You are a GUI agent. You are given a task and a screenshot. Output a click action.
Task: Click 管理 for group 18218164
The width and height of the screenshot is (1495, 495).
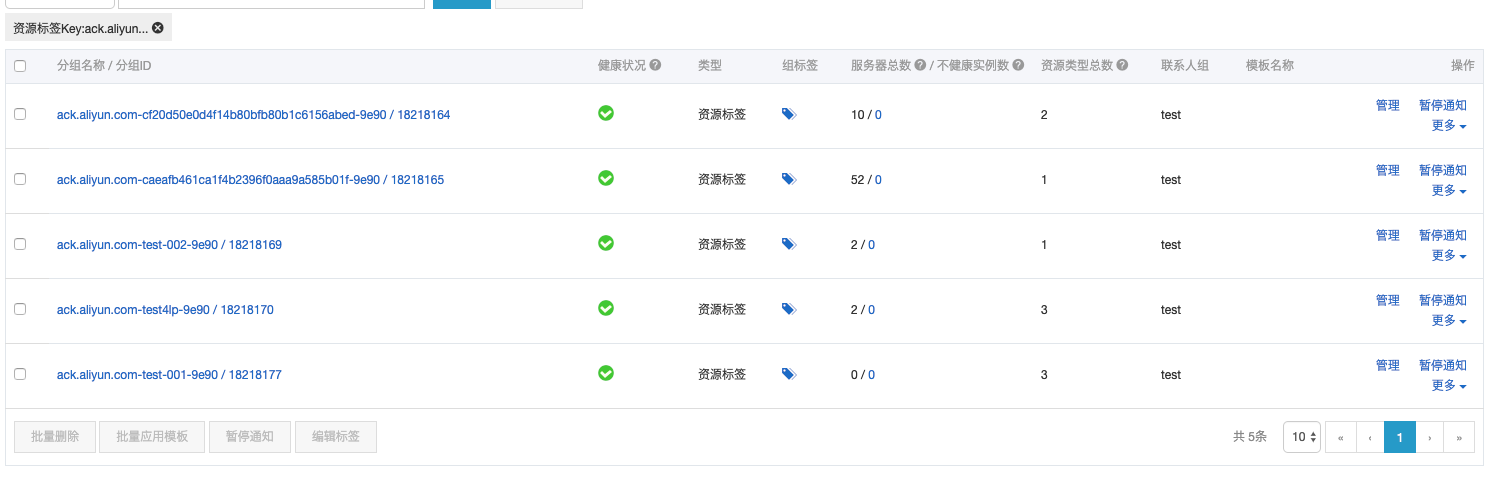[x=1388, y=105]
